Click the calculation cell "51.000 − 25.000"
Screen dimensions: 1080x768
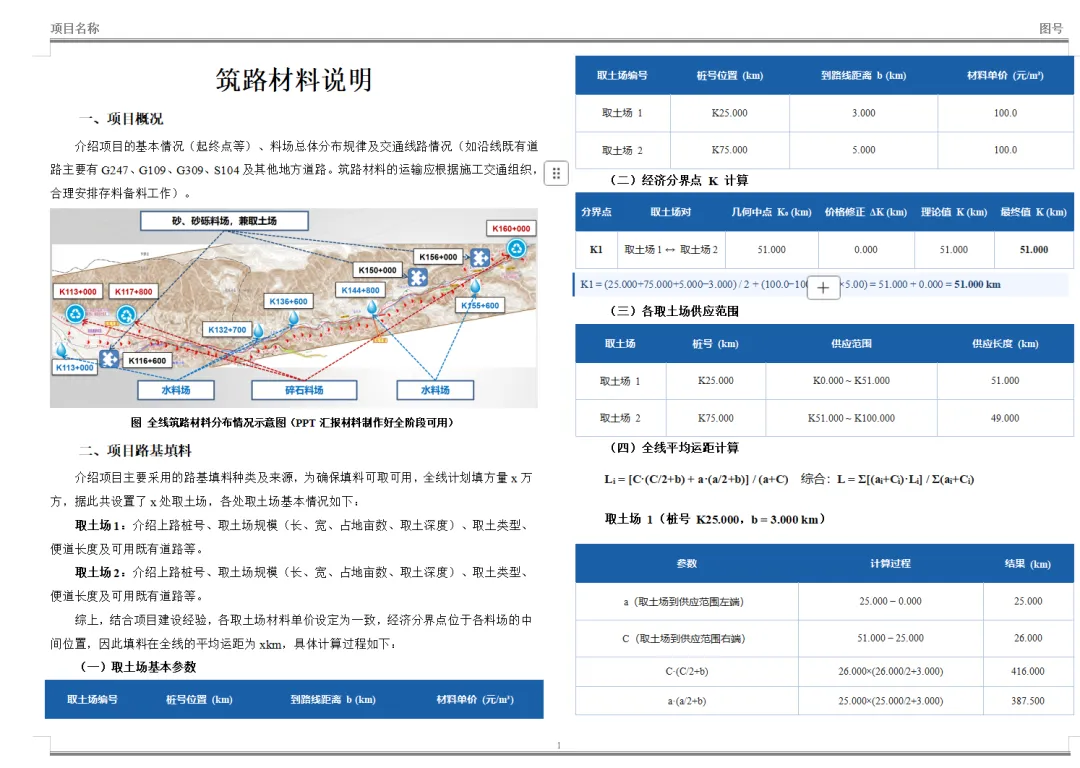coord(891,639)
